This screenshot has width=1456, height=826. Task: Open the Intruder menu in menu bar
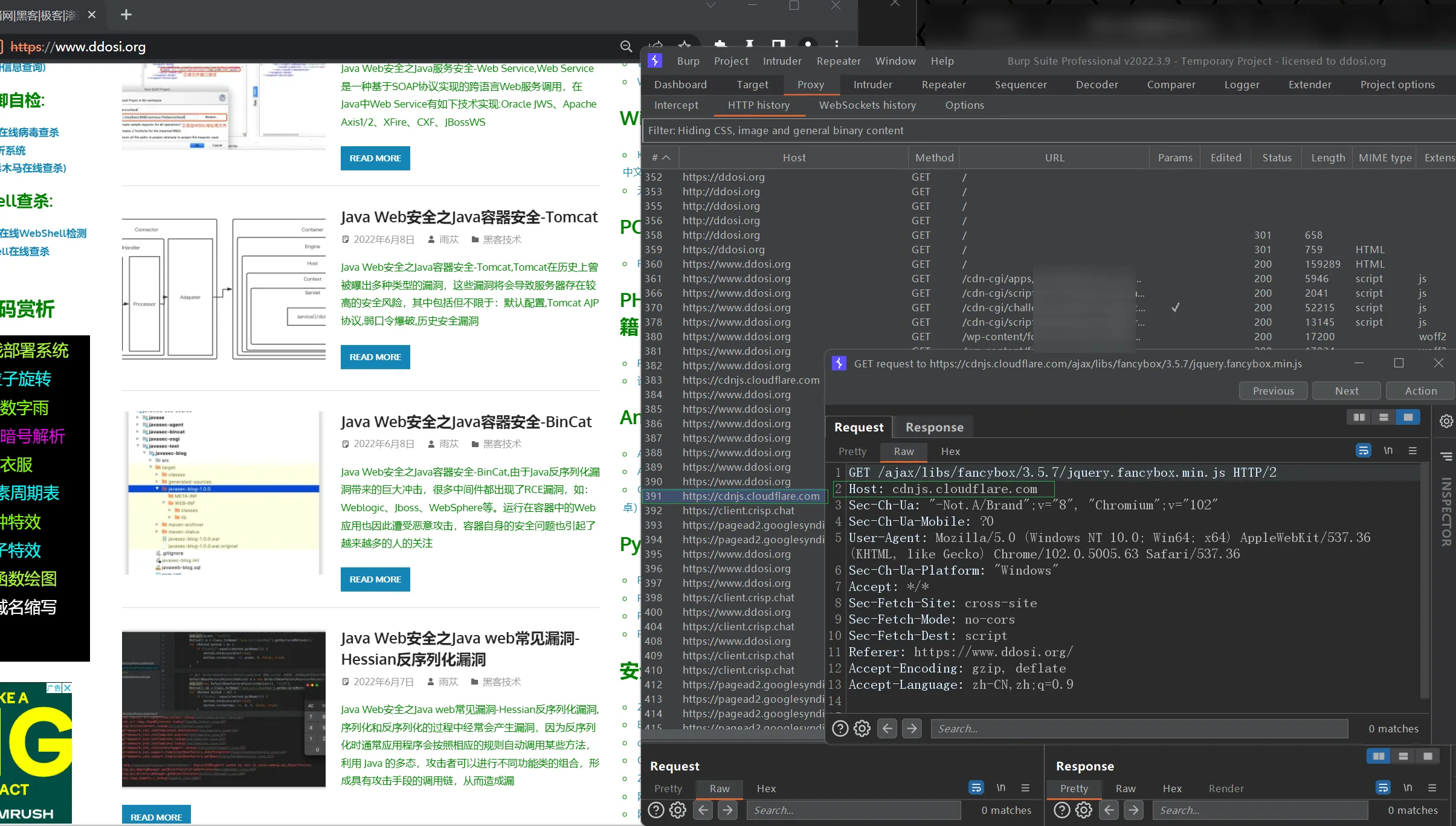(782, 61)
